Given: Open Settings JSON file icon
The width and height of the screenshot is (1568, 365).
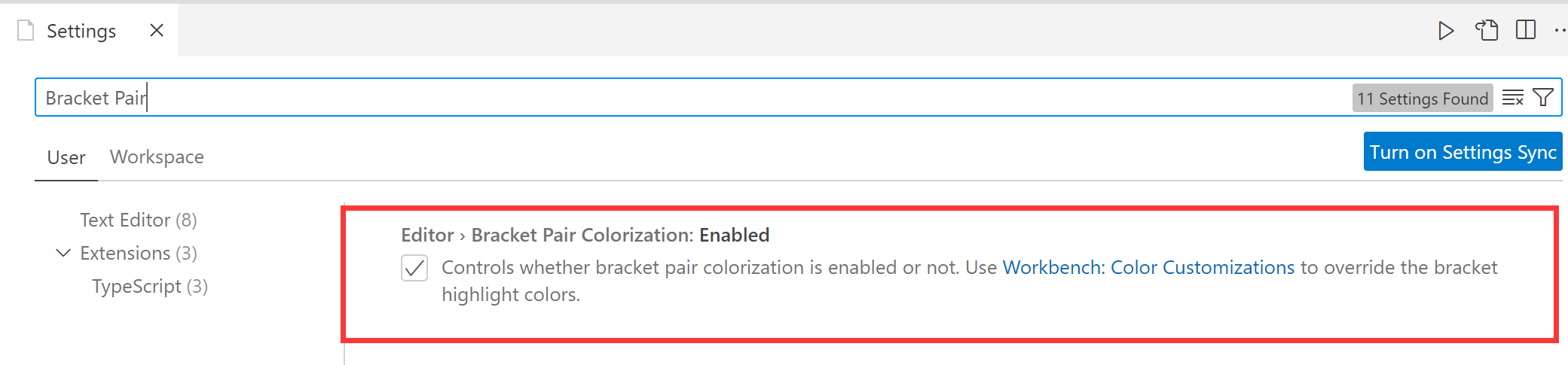Looking at the screenshot, I should (x=1487, y=31).
